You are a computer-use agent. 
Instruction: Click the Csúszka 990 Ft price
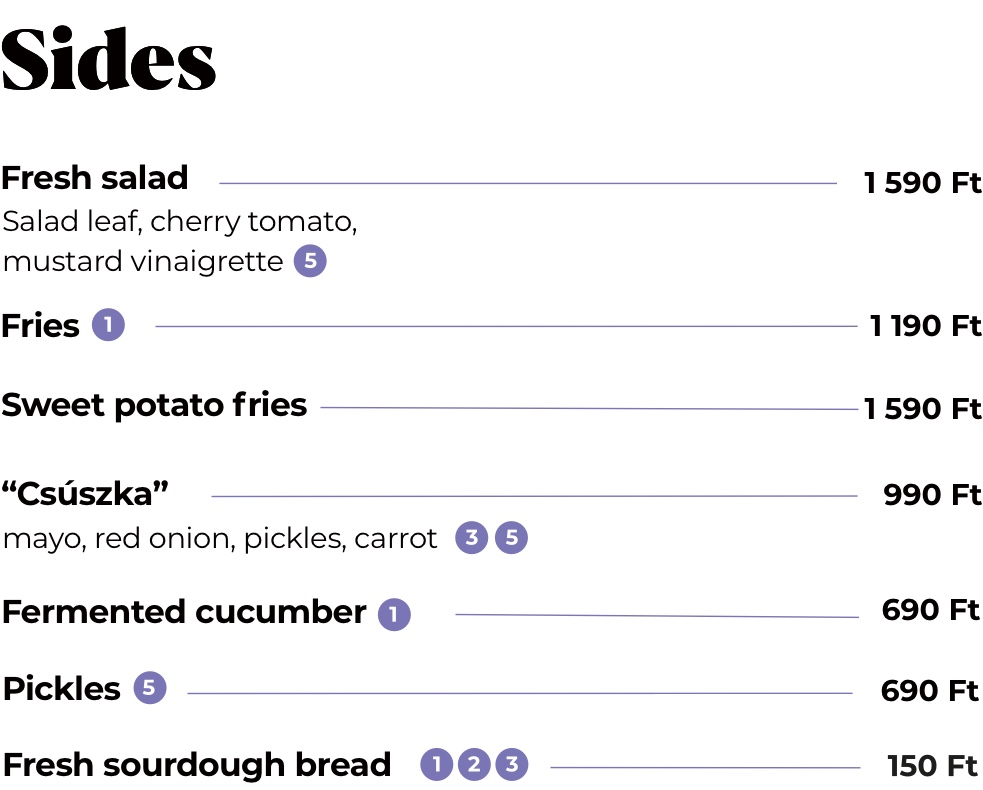[x=932, y=495]
